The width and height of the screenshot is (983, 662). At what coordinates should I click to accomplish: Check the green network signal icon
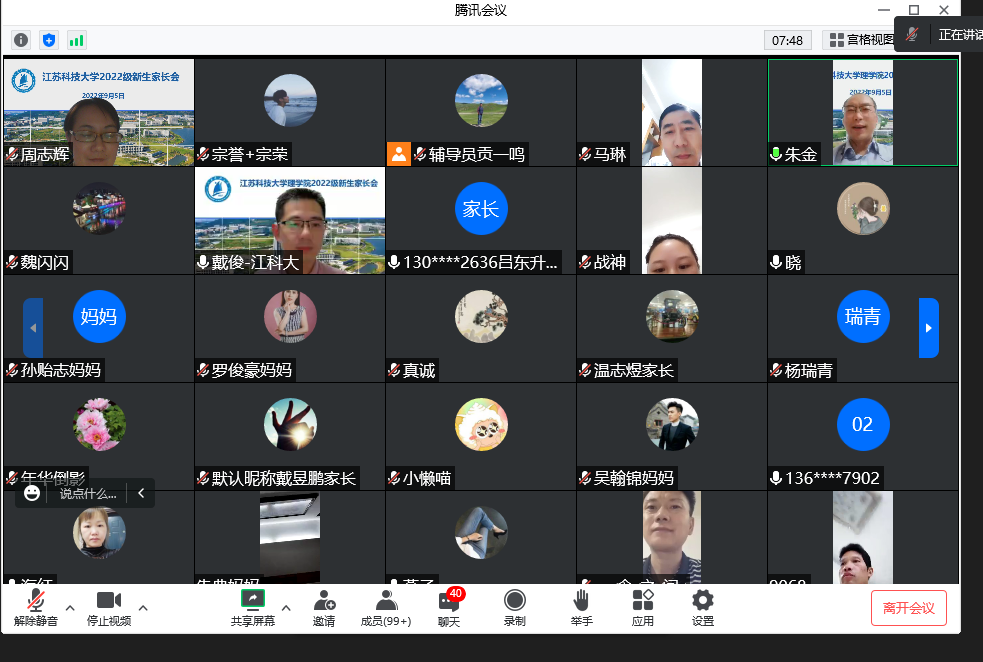tap(77, 40)
